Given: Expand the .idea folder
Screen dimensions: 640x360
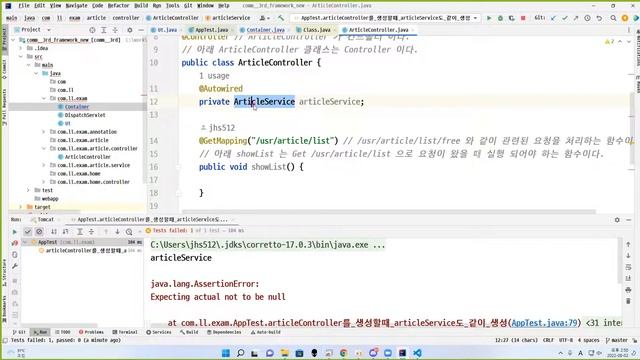Looking at the screenshot, I should [x=21, y=48].
